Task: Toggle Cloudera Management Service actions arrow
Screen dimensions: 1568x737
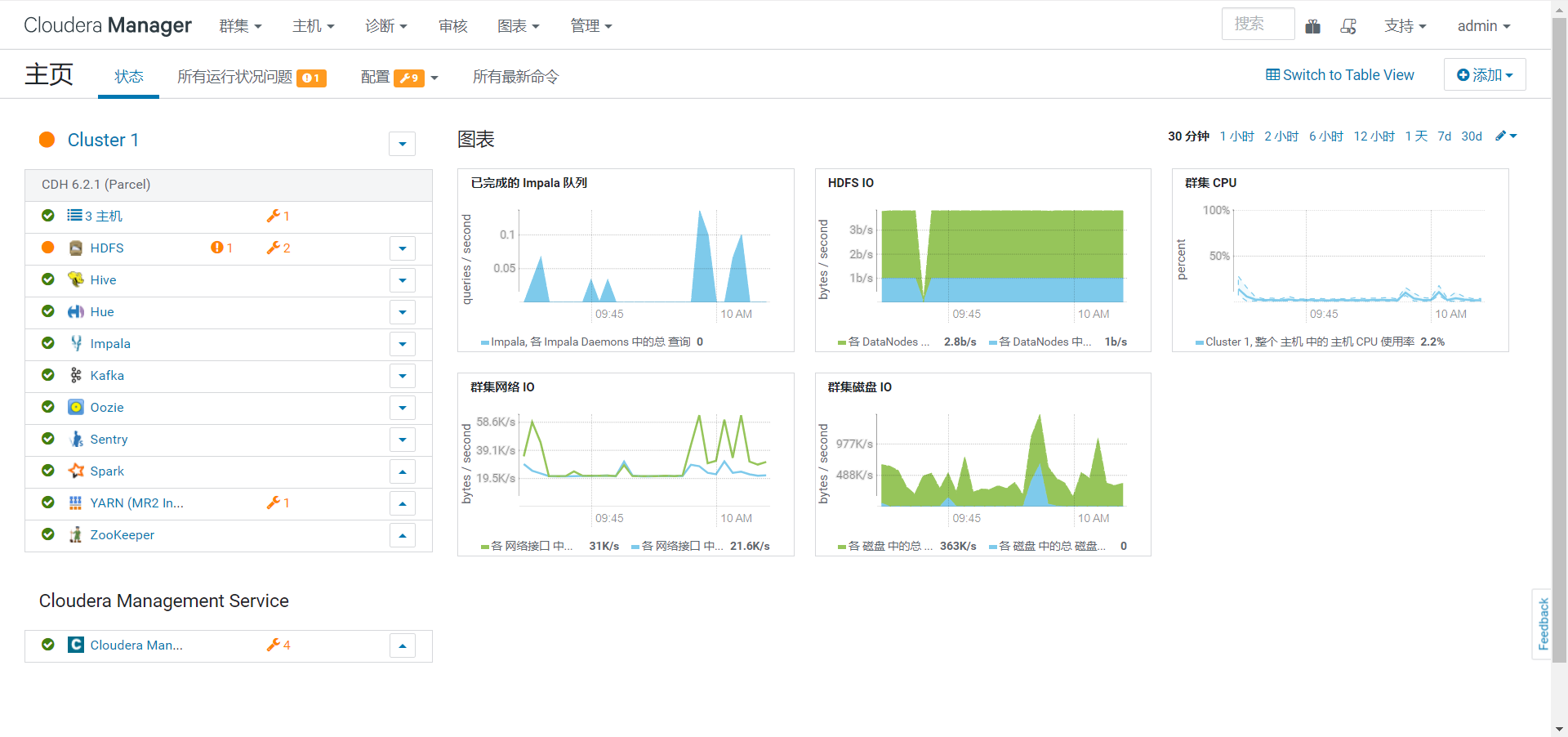Action: pyautogui.click(x=403, y=645)
